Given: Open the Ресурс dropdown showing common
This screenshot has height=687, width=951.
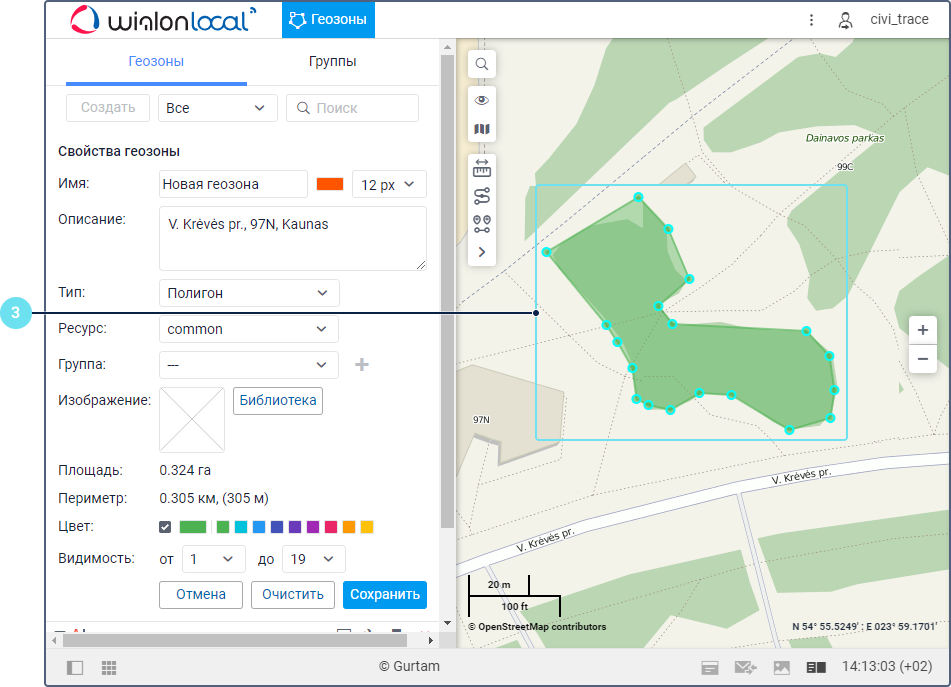Looking at the screenshot, I should pos(248,329).
